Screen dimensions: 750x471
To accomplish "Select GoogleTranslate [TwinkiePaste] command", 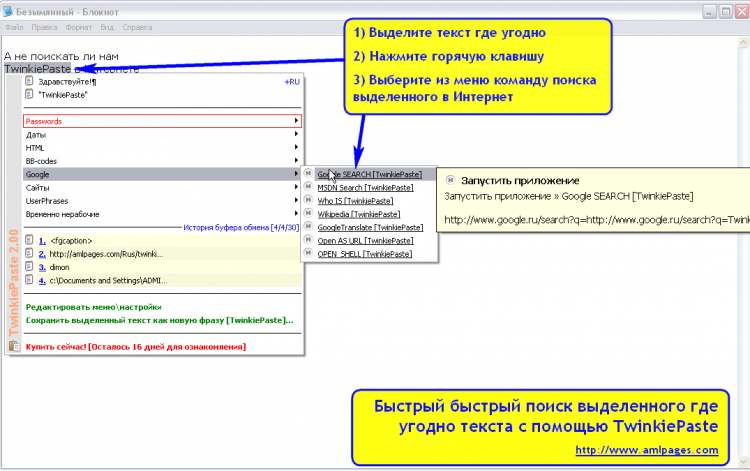I will [x=370, y=227].
